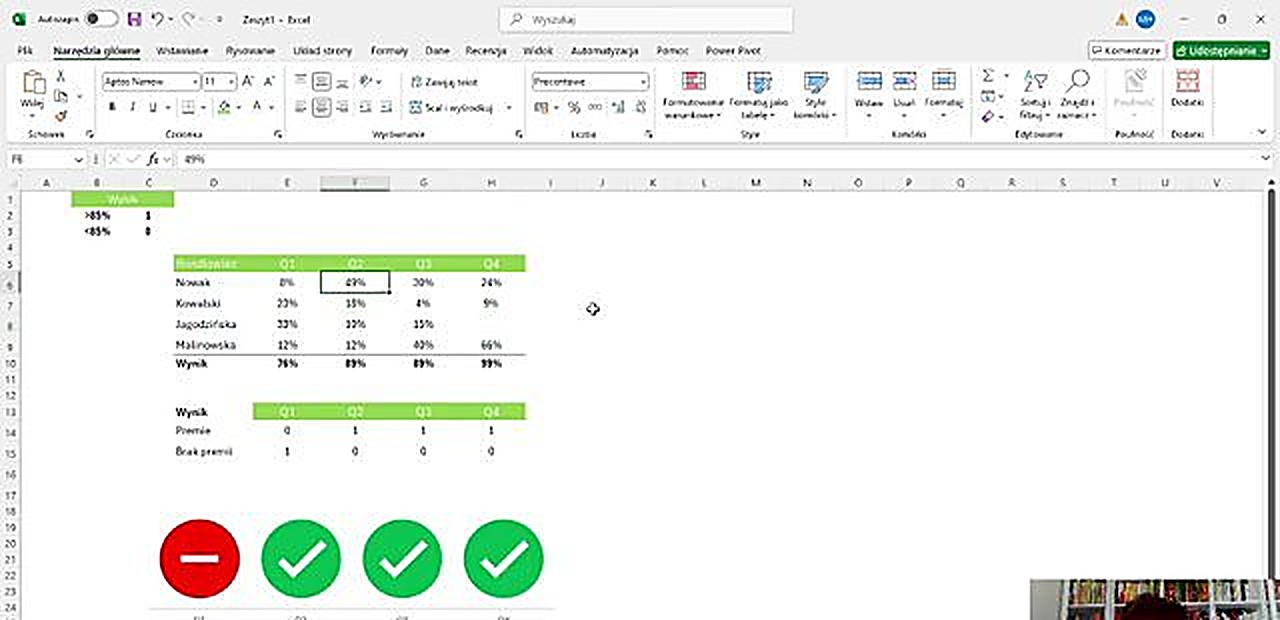The image size is (1280, 620).
Task: Click the green Udostępnianie button
Action: 1220,50
